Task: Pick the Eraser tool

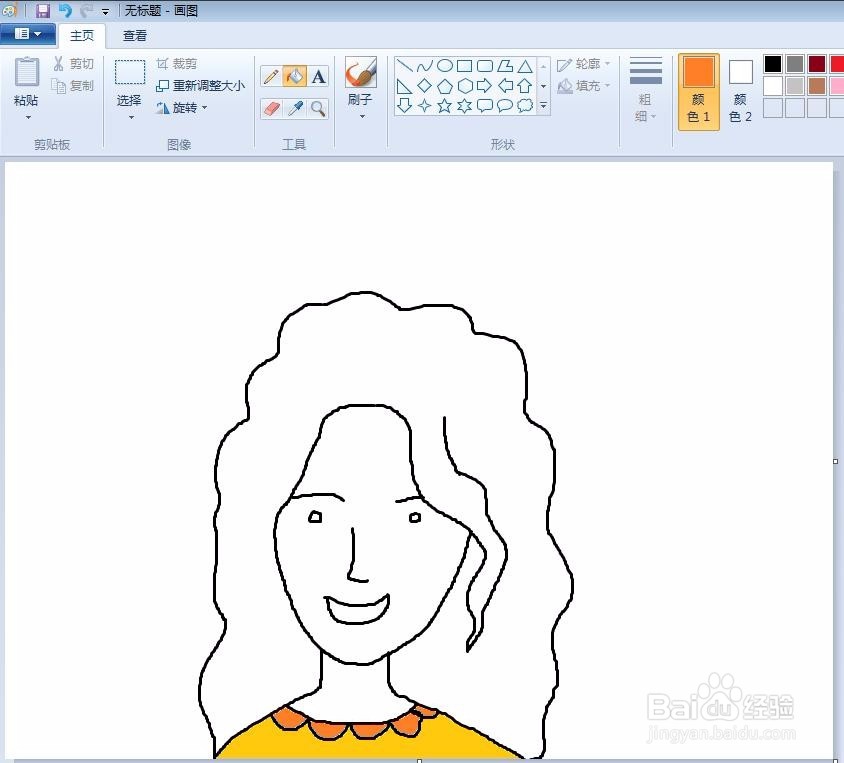Action: 270,107
